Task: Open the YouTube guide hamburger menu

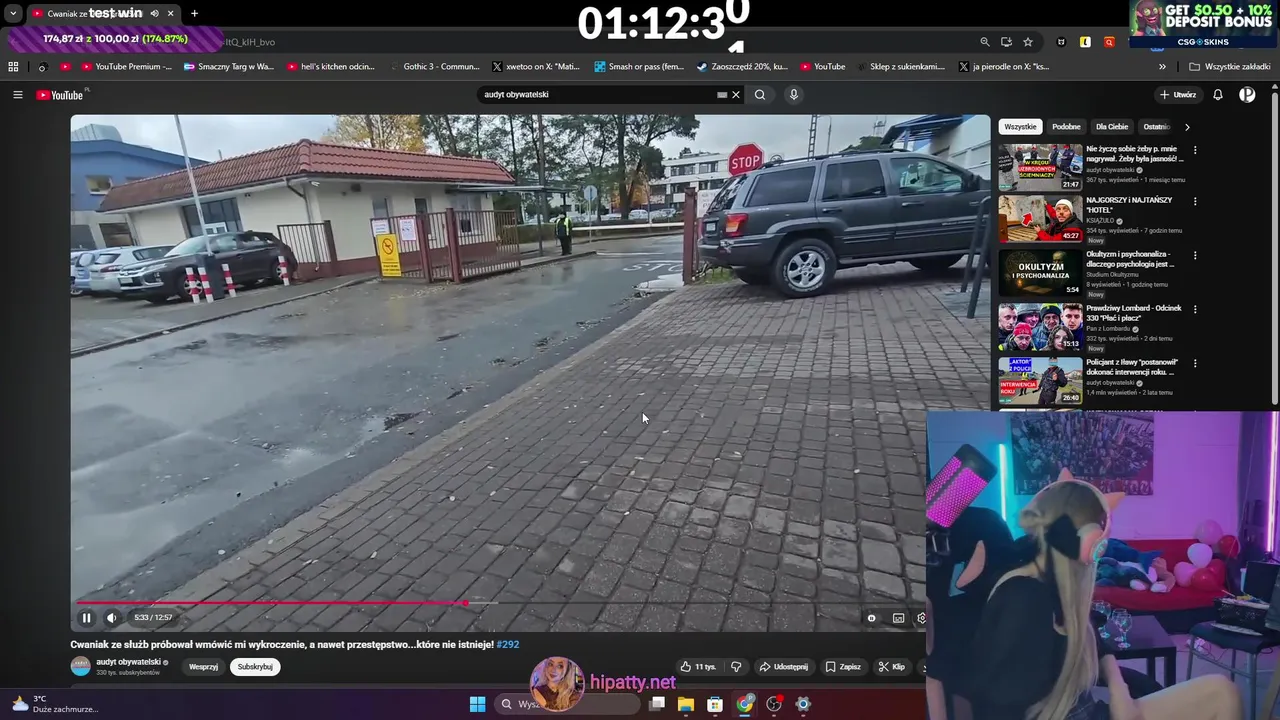Action: [18, 95]
